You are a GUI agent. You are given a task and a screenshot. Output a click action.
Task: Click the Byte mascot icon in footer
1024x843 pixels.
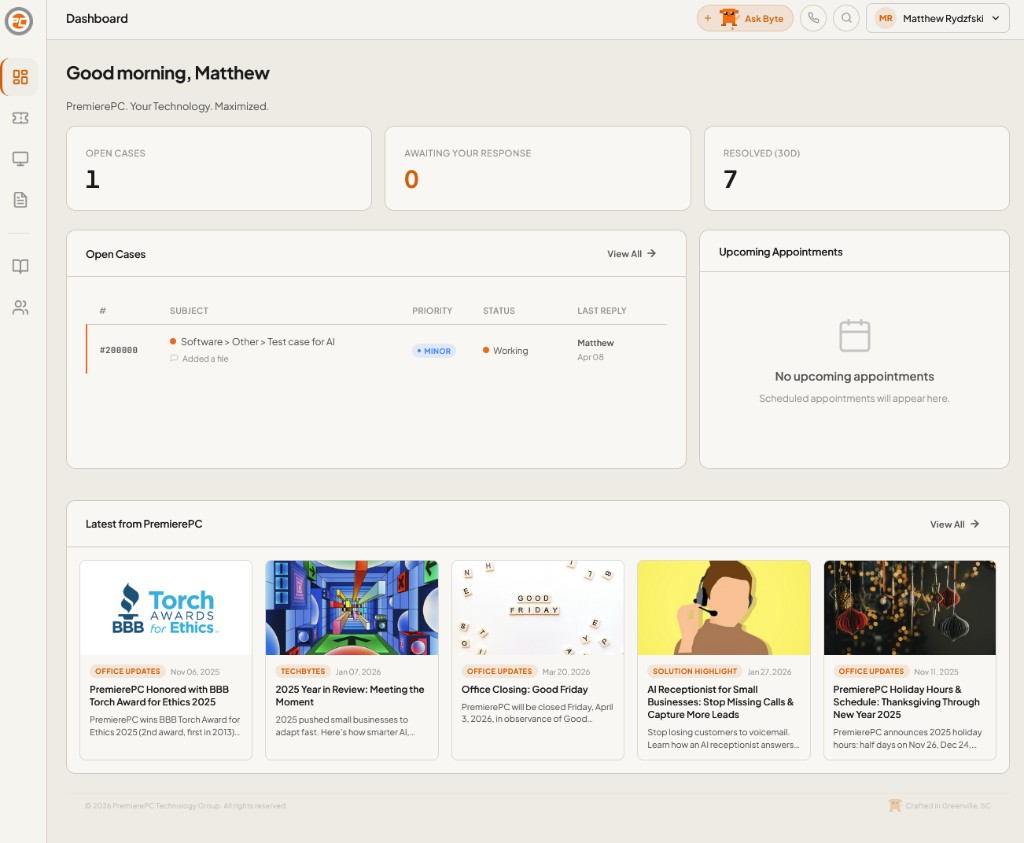[x=895, y=805]
